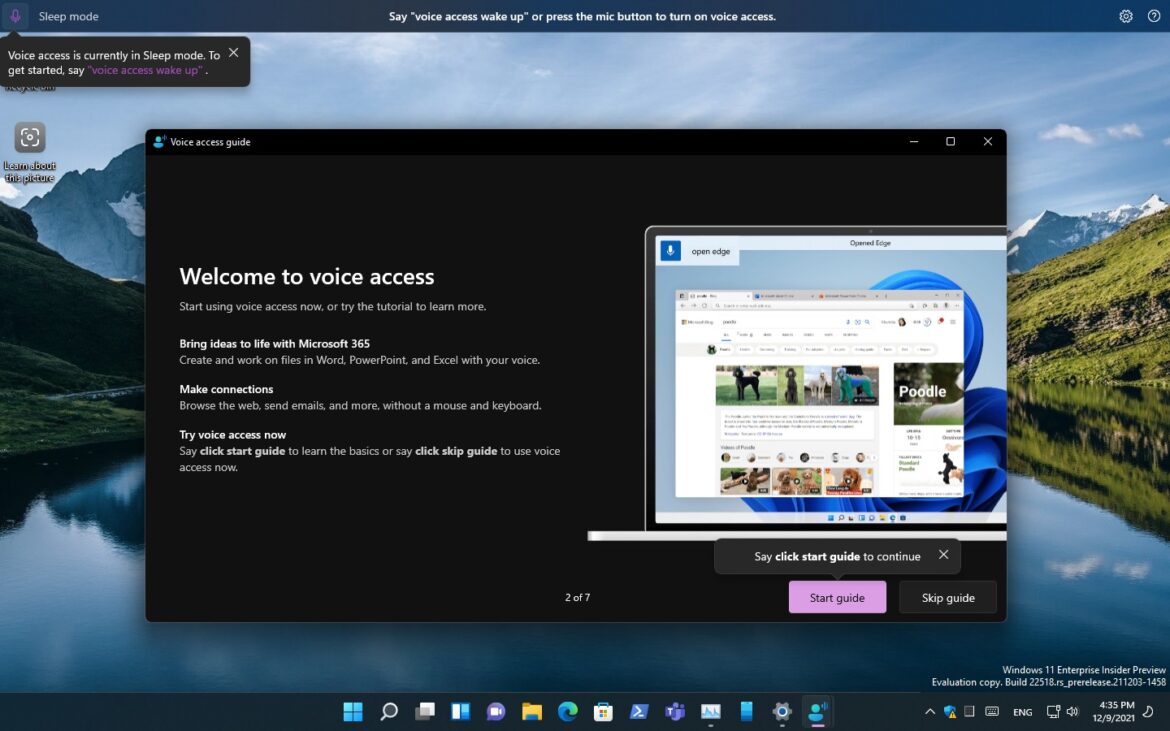Open Microsoft Teams from the taskbar

coord(674,711)
